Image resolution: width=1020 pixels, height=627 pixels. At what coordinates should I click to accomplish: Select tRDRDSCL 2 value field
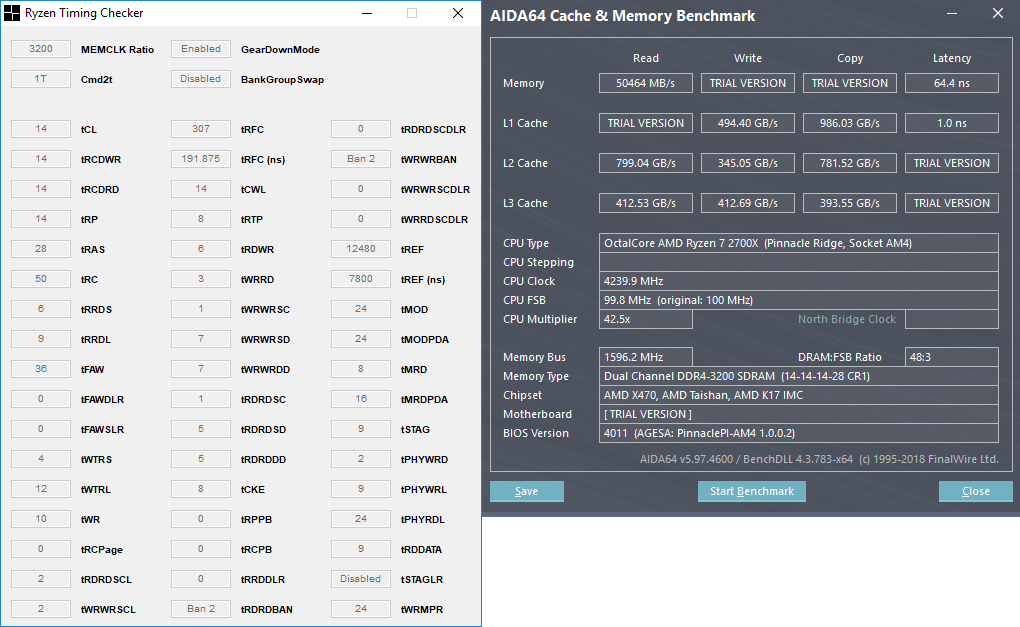coord(41,579)
